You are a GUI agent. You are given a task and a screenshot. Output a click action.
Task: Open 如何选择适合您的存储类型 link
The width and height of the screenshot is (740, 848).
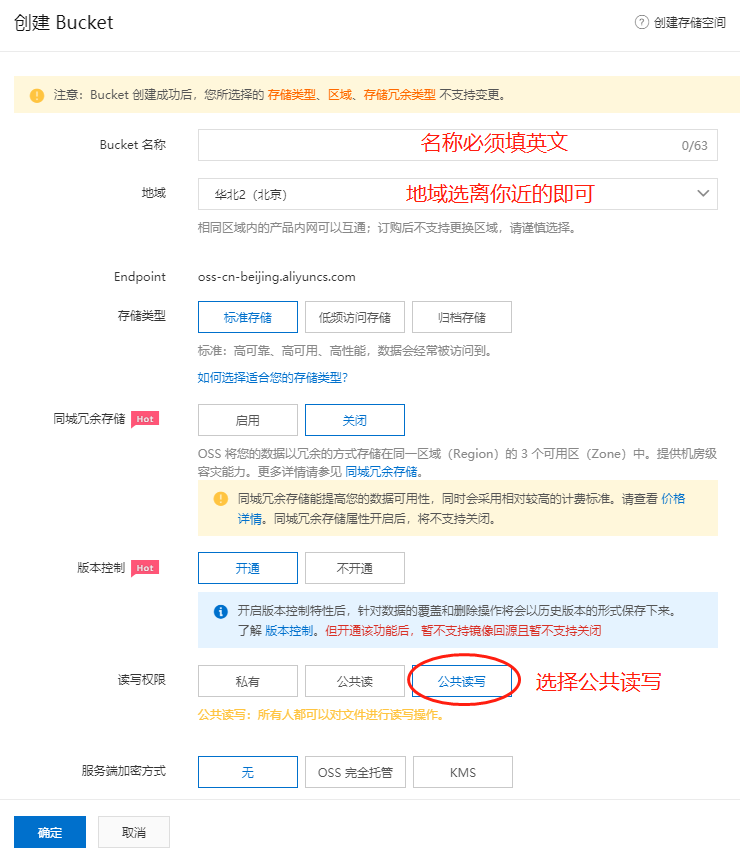pos(273,377)
